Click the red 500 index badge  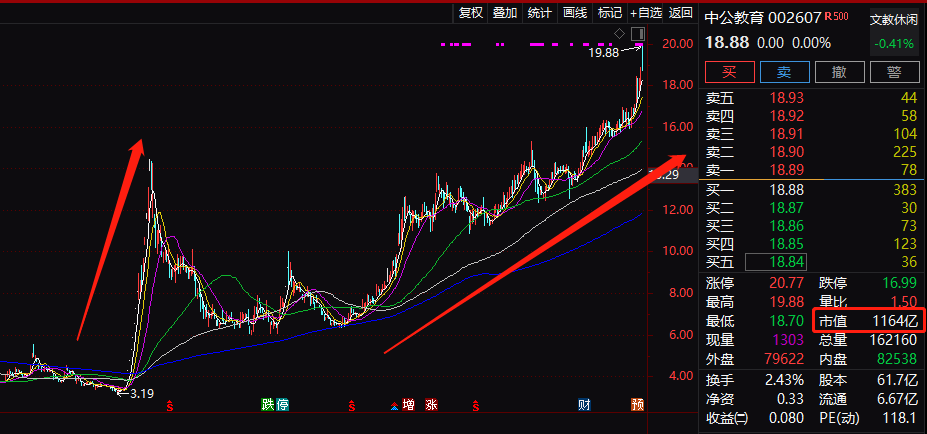click(x=841, y=16)
